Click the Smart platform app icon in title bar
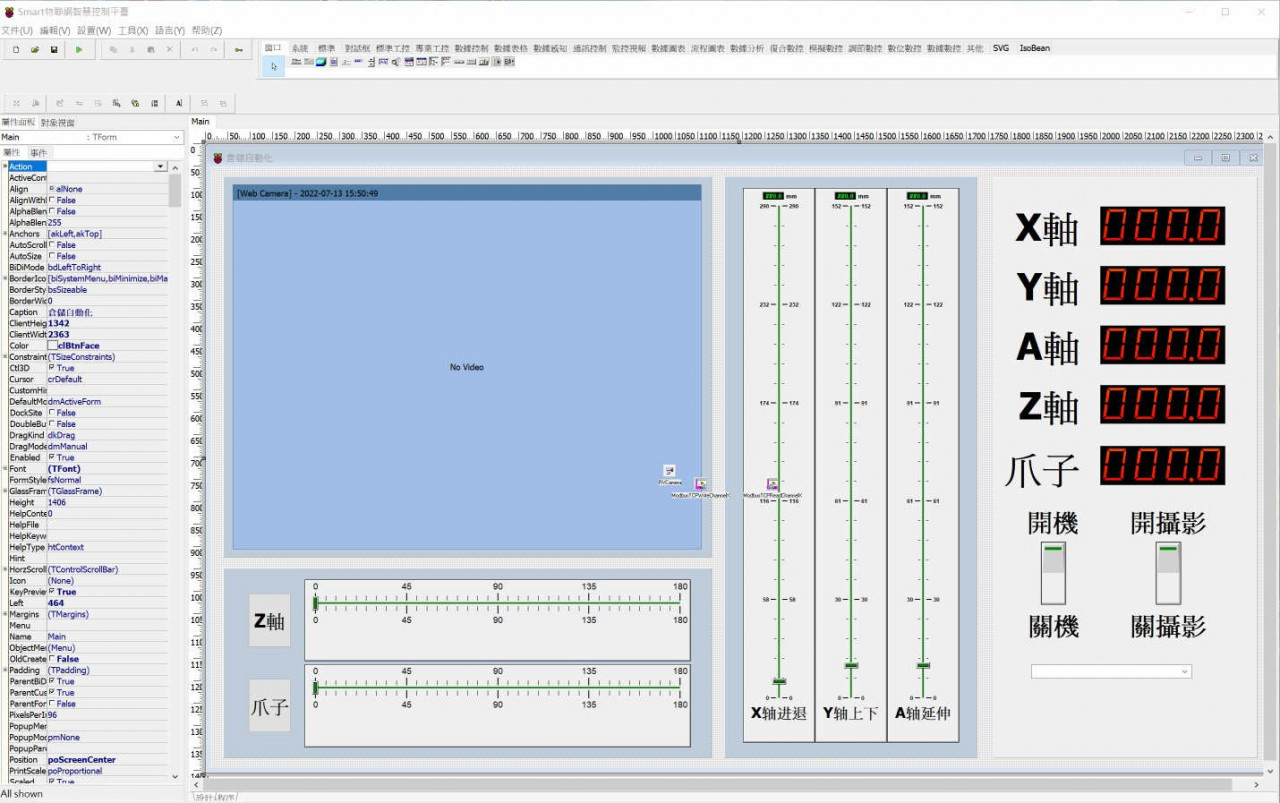Screen dimensions: 1280x803 (x=9, y=12)
